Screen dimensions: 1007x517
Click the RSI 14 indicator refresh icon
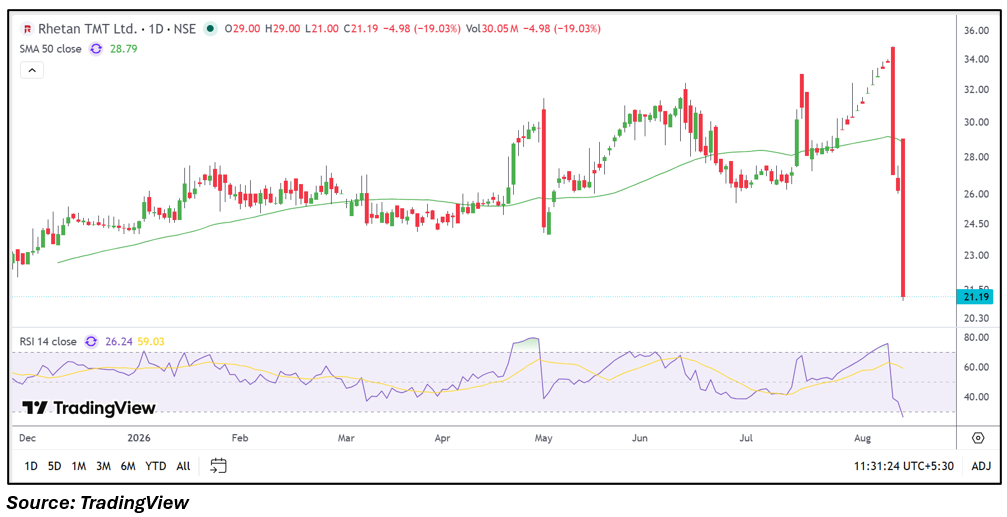91,342
